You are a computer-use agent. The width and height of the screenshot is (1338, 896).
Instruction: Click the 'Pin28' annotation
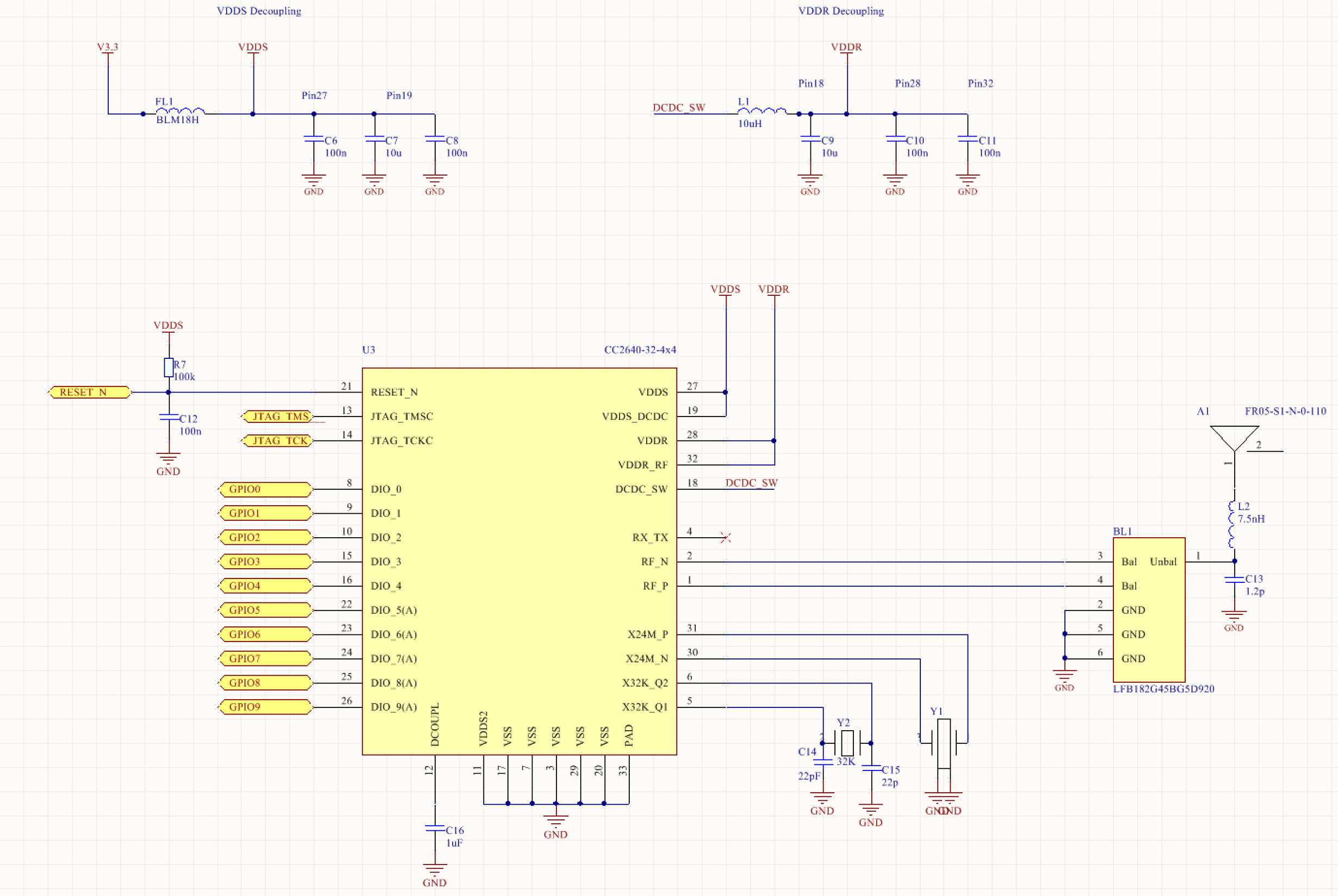click(908, 83)
